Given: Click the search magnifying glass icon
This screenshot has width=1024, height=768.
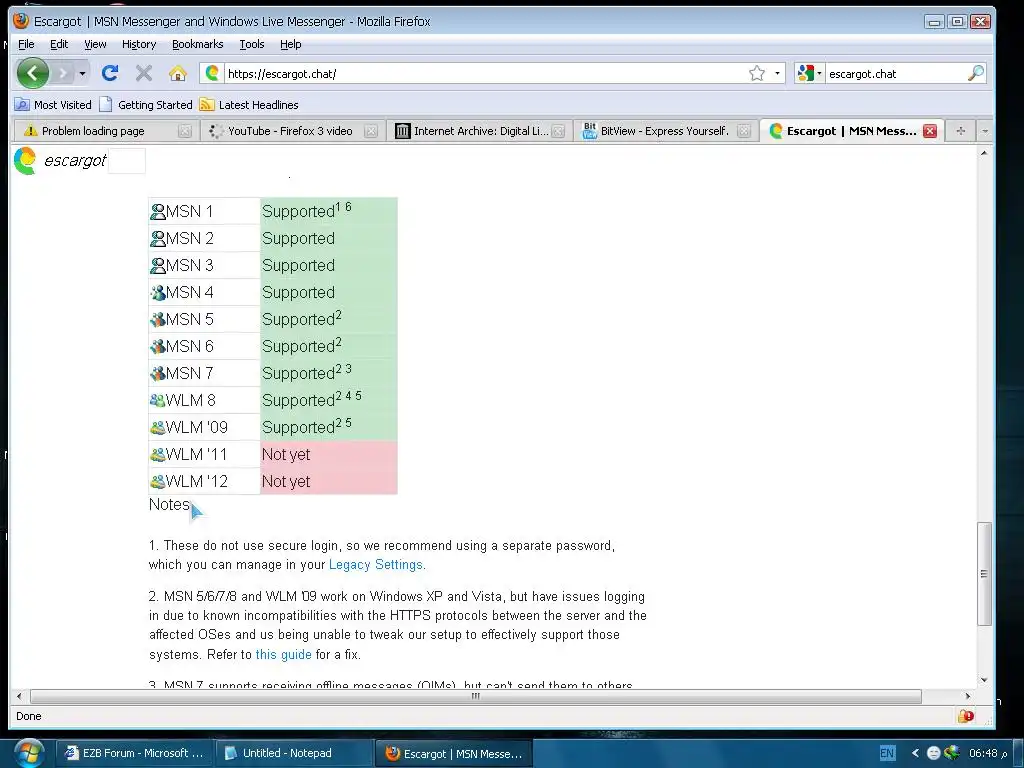Looking at the screenshot, I should tap(976, 73).
